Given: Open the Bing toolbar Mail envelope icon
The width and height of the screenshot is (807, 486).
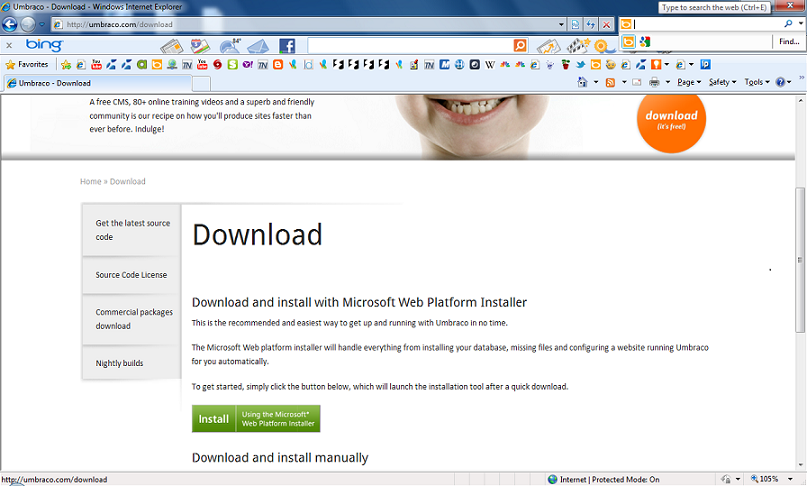Looking at the screenshot, I should (258, 46).
